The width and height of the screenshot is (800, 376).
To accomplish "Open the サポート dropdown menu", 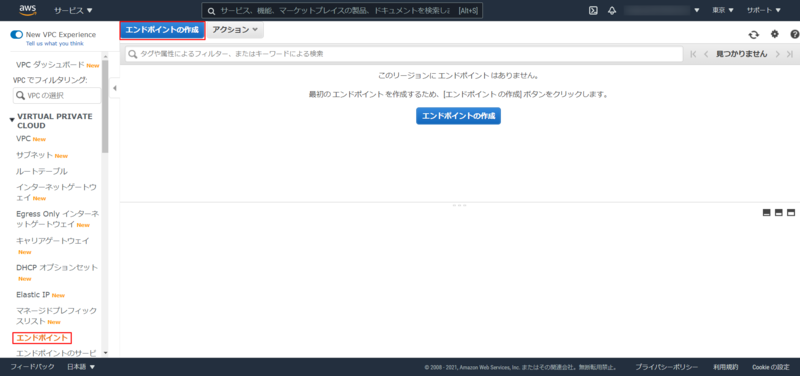I will (x=764, y=10).
